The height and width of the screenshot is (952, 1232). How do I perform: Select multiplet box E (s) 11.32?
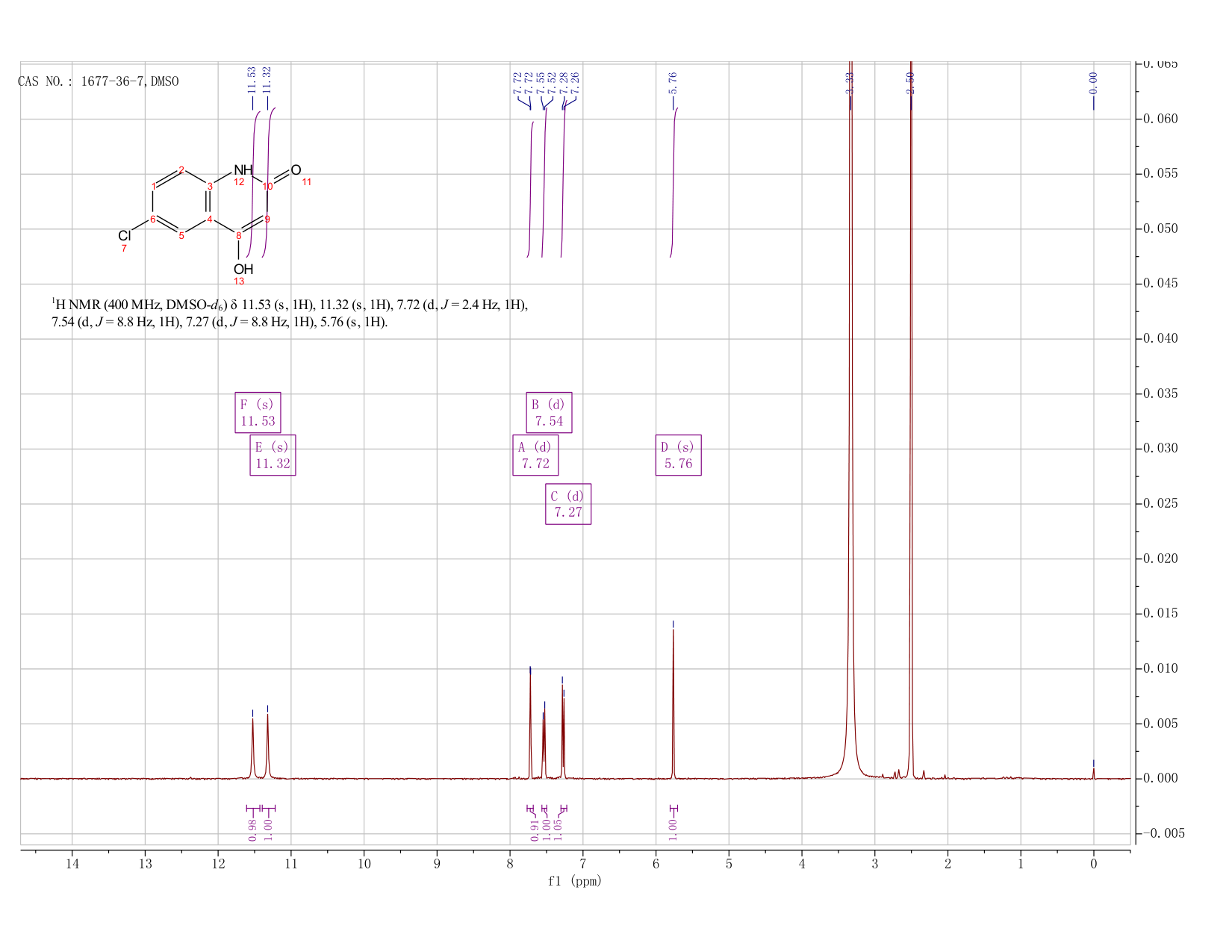coord(273,455)
